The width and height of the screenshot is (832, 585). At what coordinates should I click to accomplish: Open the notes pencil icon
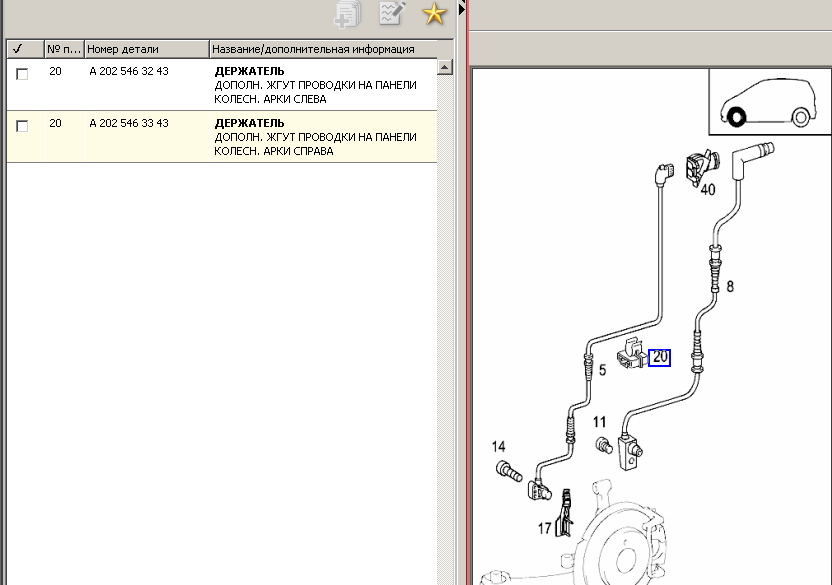392,13
